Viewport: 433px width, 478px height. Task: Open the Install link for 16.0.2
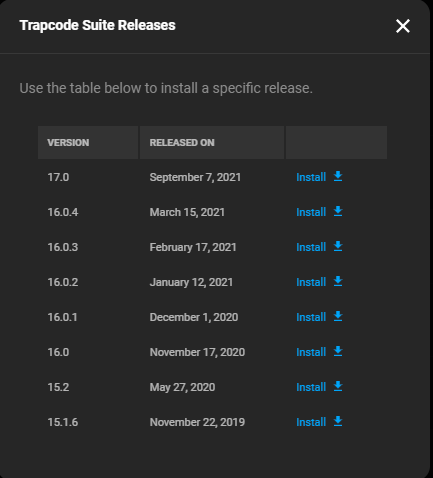tap(311, 282)
